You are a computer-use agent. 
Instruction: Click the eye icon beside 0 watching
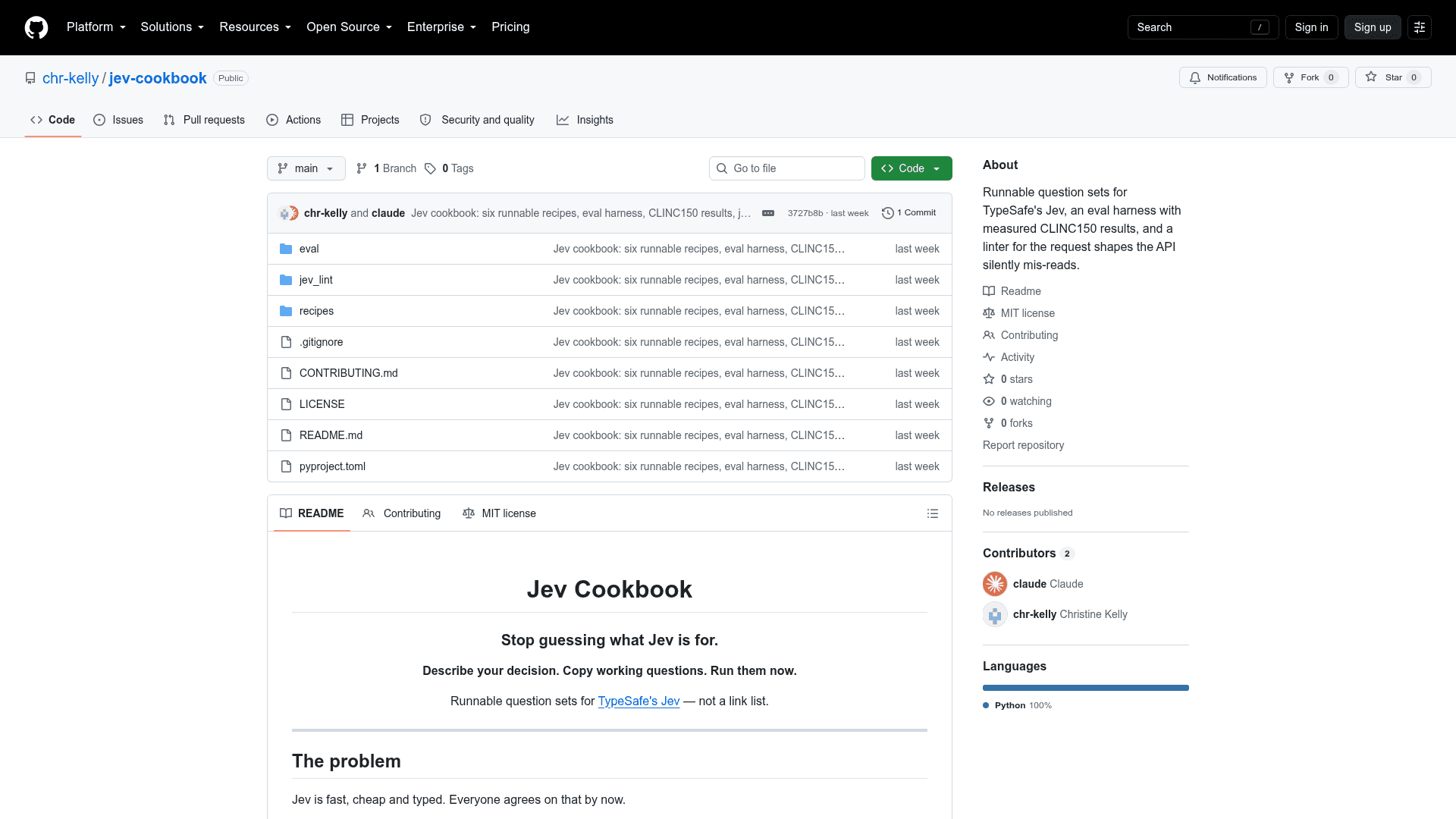(x=989, y=401)
